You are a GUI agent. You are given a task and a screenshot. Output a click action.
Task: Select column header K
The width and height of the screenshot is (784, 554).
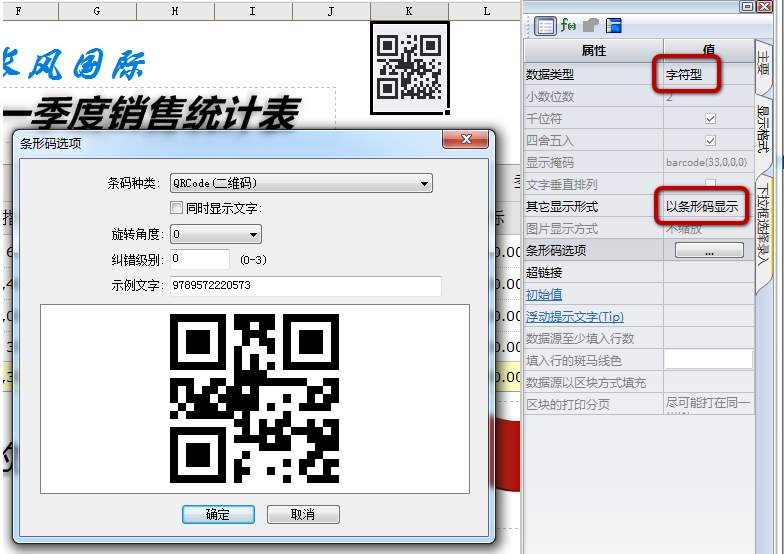point(409,10)
